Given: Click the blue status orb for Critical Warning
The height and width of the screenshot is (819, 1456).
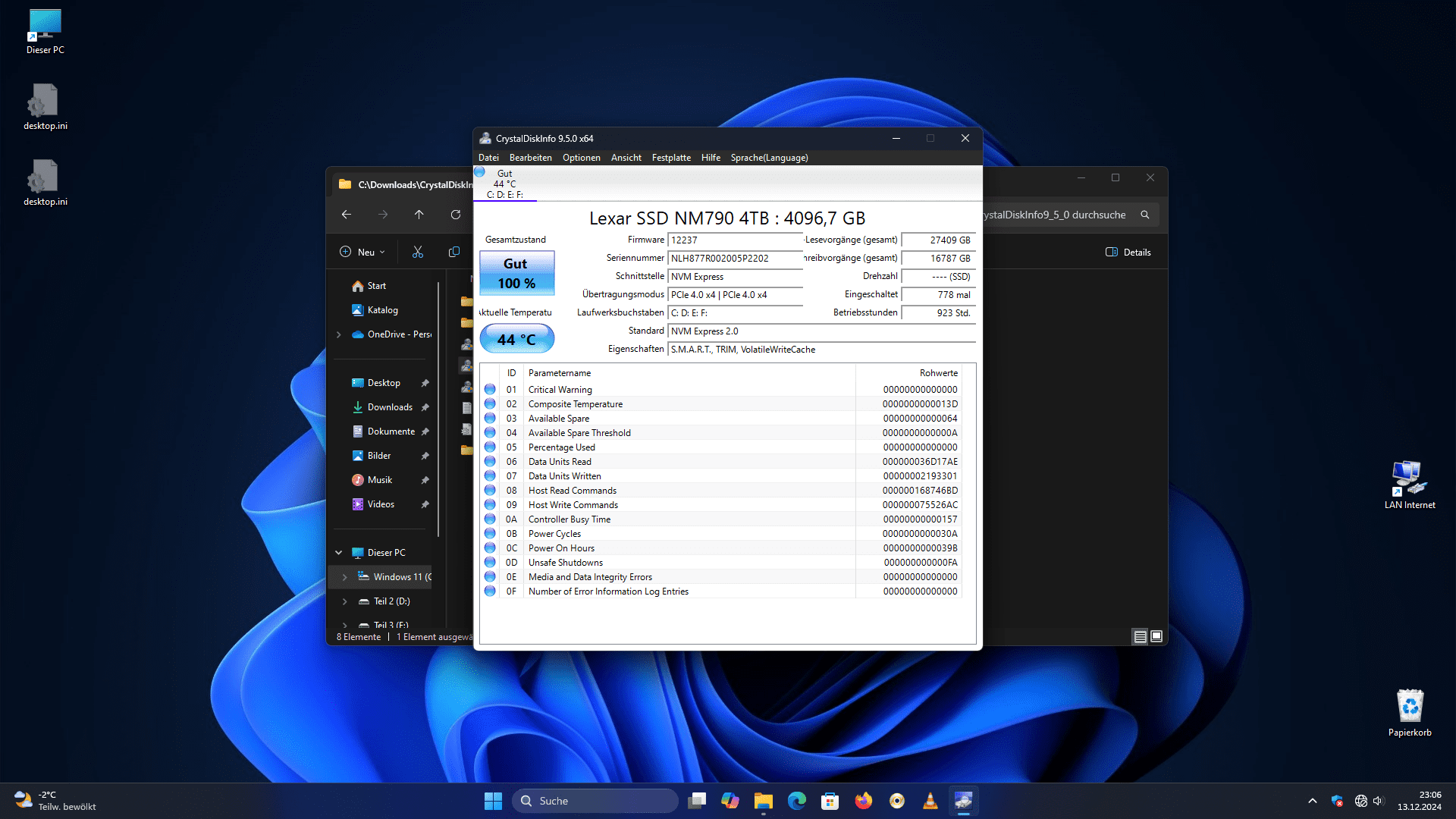Looking at the screenshot, I should point(490,390).
